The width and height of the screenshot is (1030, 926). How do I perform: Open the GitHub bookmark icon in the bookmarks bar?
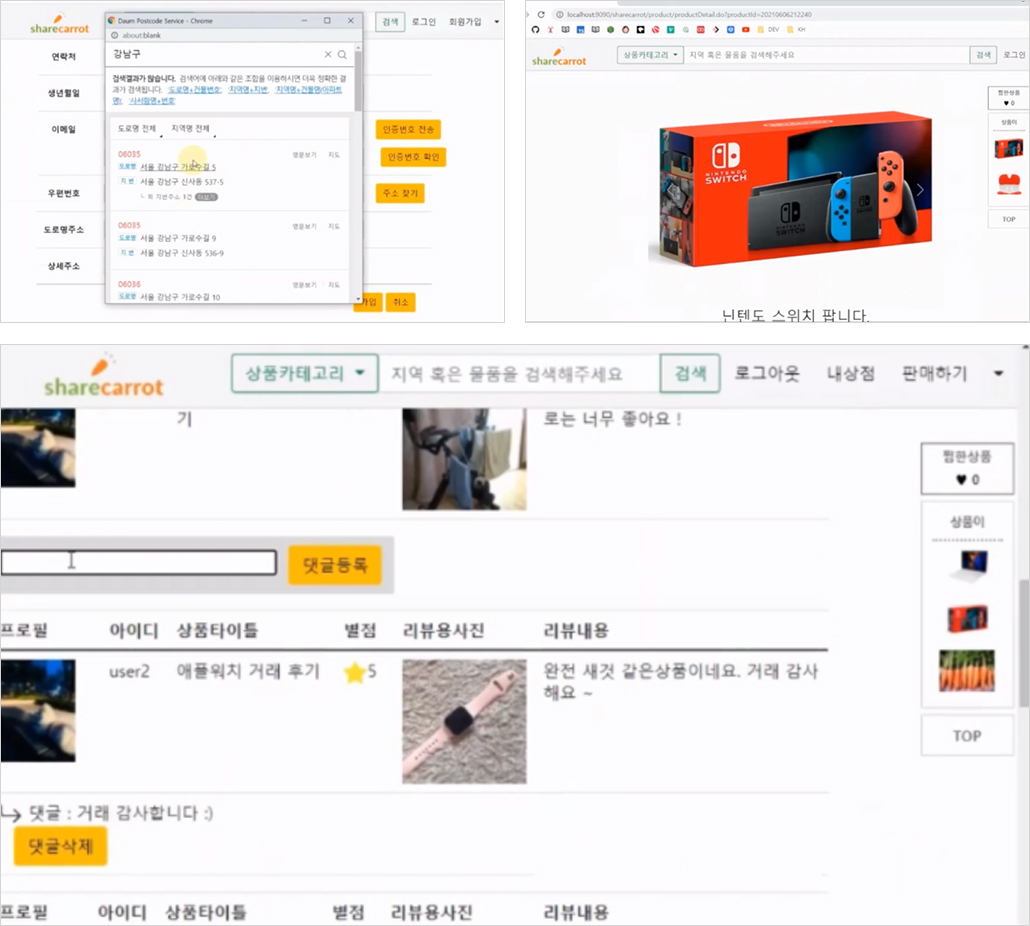[535, 30]
